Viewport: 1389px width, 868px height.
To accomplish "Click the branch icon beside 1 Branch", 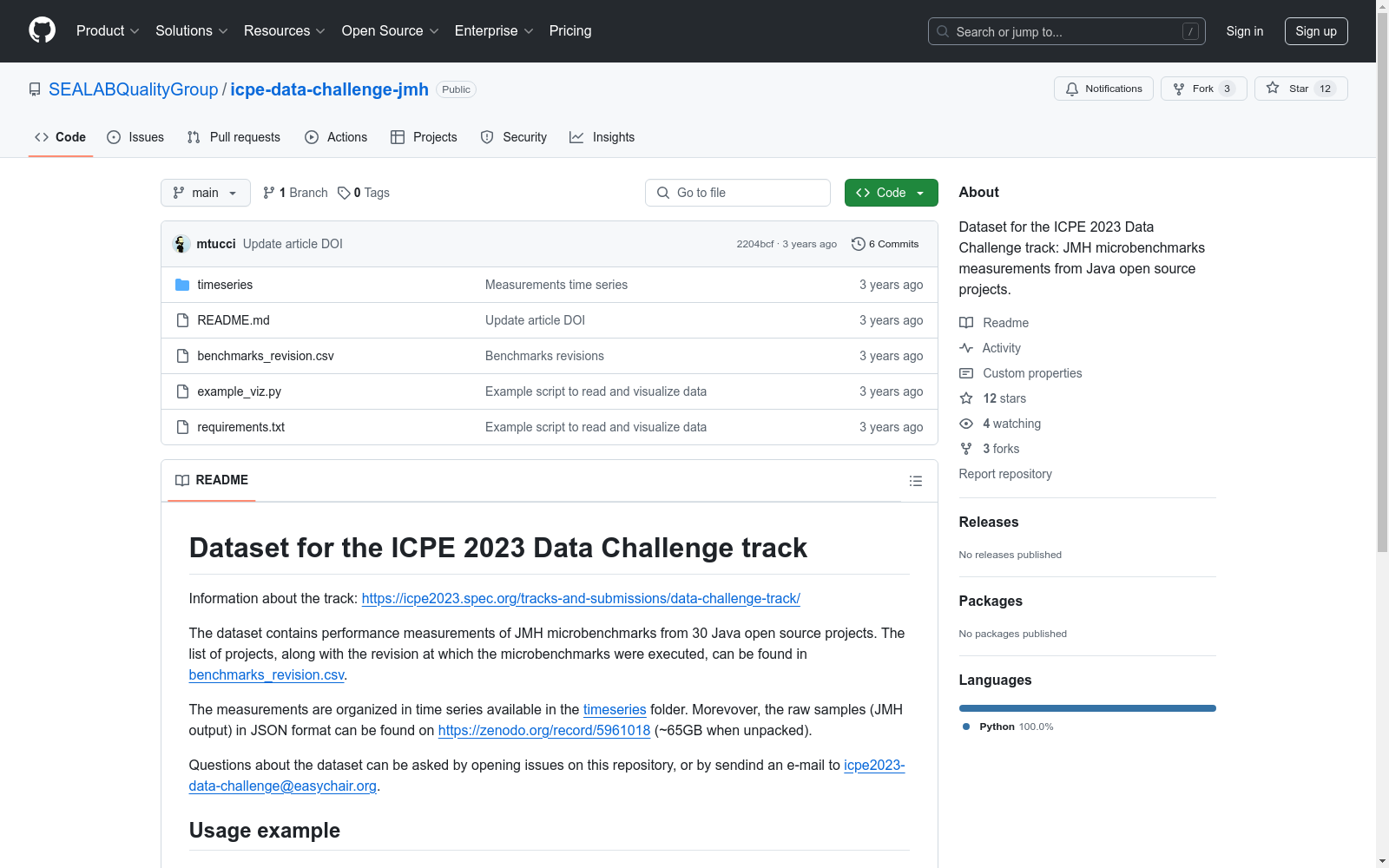I will click(x=269, y=193).
